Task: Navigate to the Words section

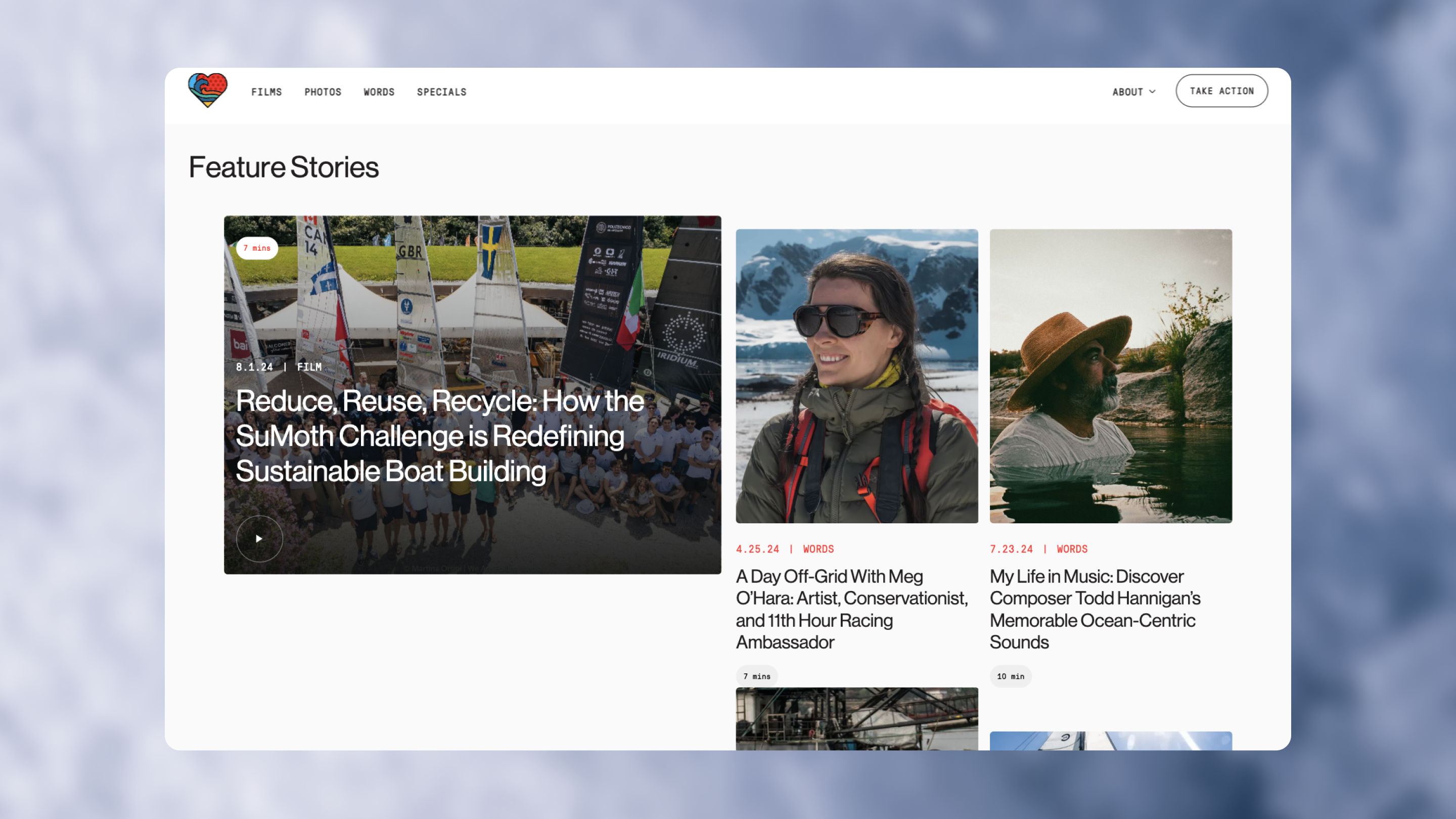Action: (379, 92)
